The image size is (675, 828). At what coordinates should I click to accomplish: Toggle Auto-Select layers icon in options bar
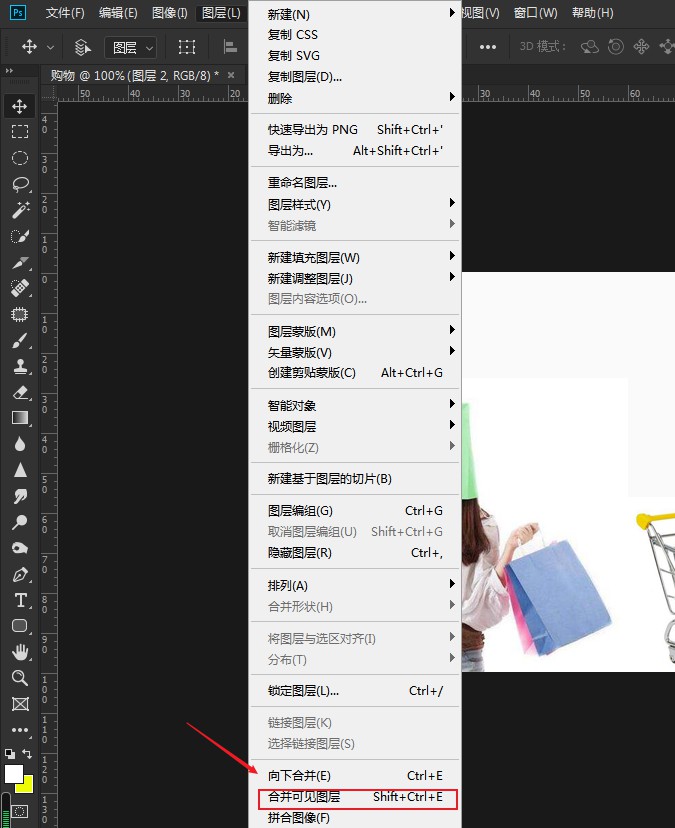pyautogui.click(x=83, y=48)
